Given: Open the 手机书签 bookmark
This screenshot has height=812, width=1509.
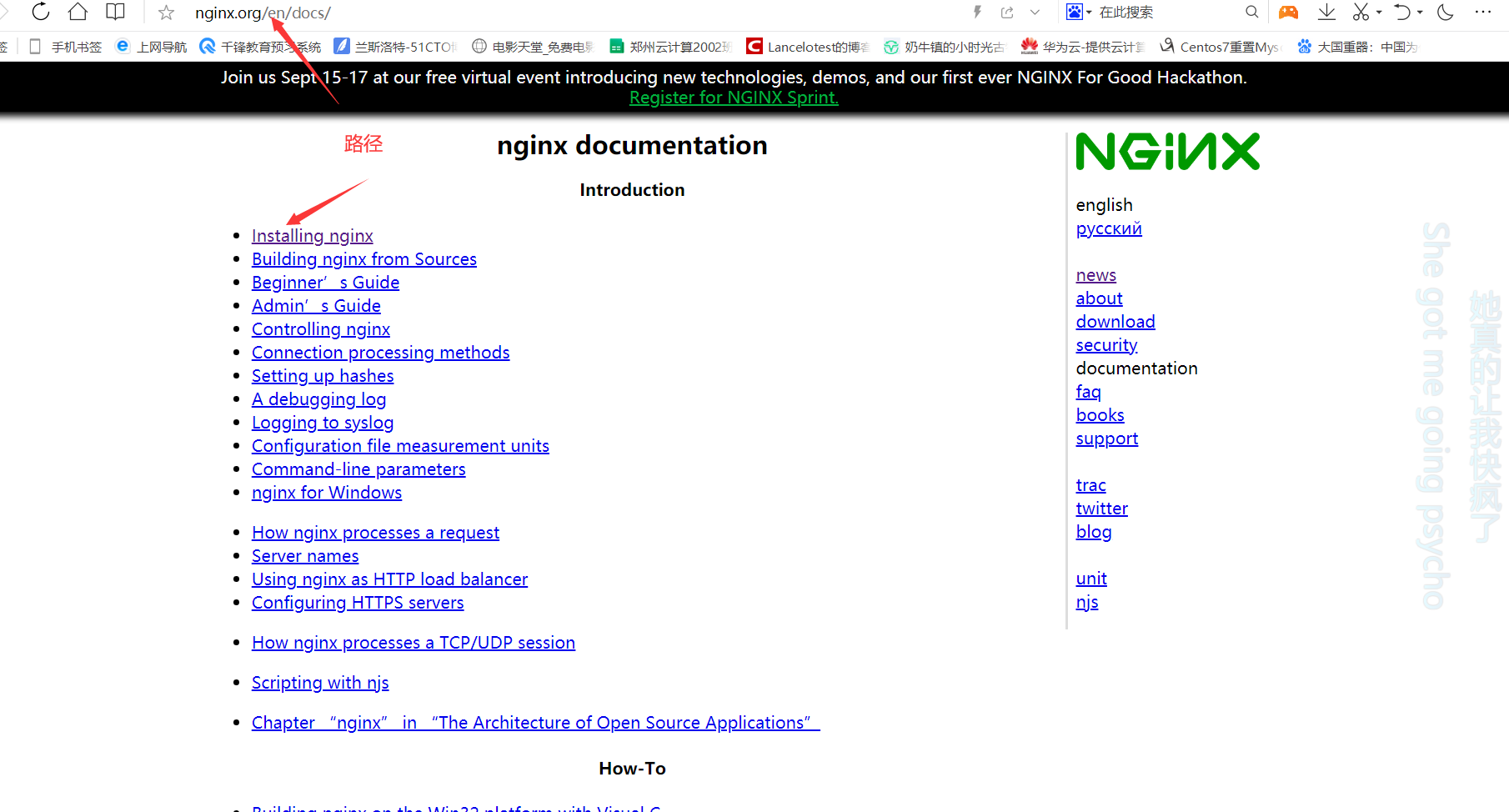Looking at the screenshot, I should (65, 47).
